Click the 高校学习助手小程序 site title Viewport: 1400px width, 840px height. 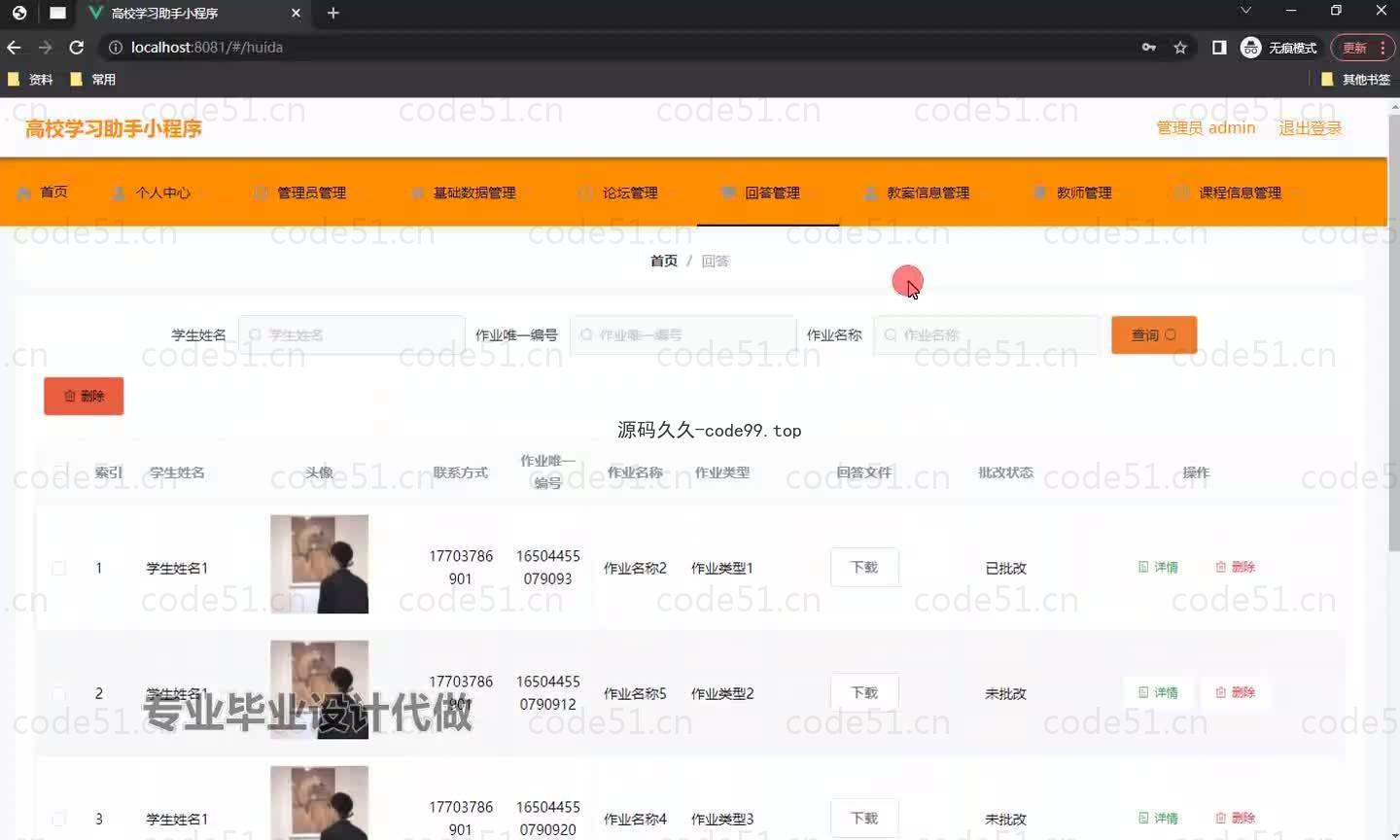(114, 128)
